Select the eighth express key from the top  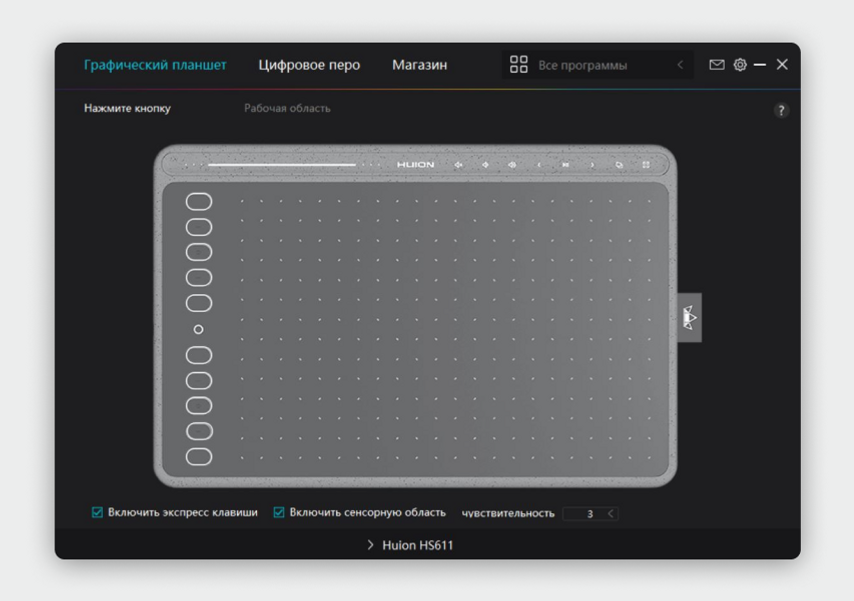(x=199, y=406)
